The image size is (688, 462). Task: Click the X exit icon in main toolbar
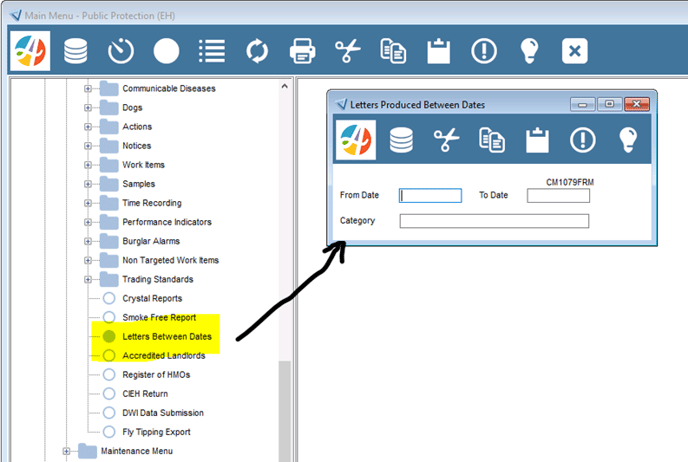(575, 51)
